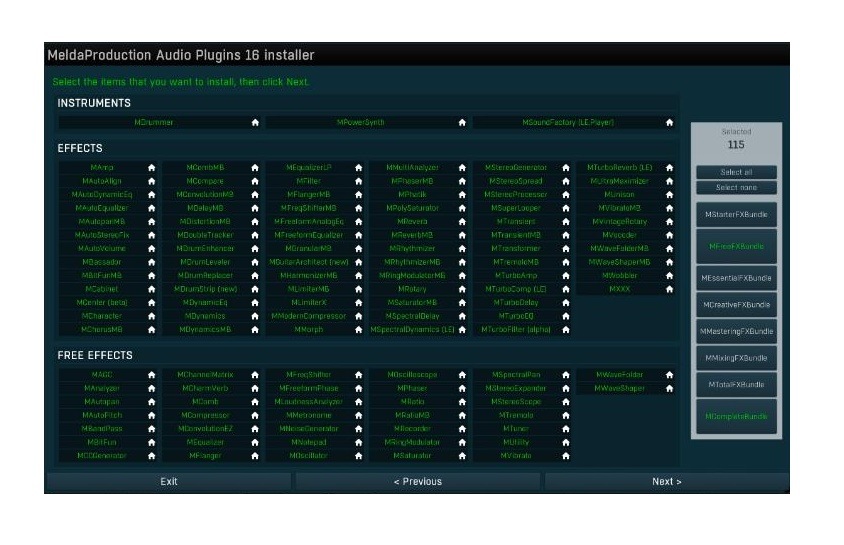This screenshot has width=844, height=545.
Task: Click the Select all button
Action: (x=736, y=172)
